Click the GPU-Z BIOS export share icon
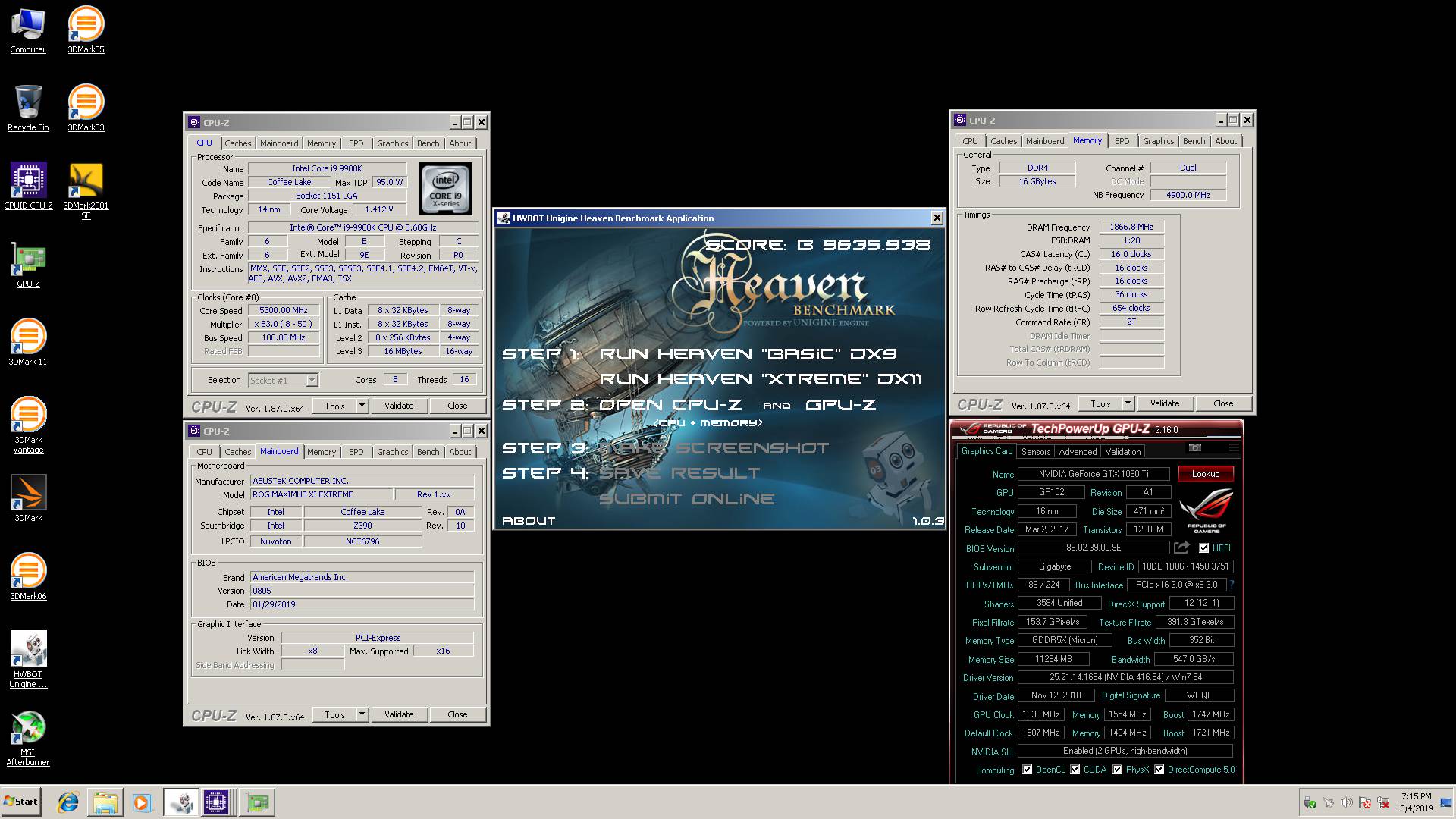1456x819 pixels. click(x=1181, y=548)
